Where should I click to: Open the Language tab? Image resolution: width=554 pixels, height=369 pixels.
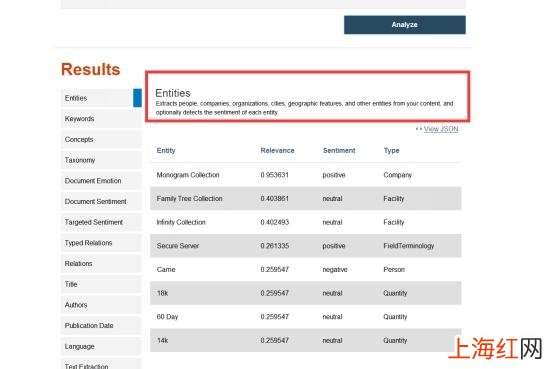tap(101, 346)
